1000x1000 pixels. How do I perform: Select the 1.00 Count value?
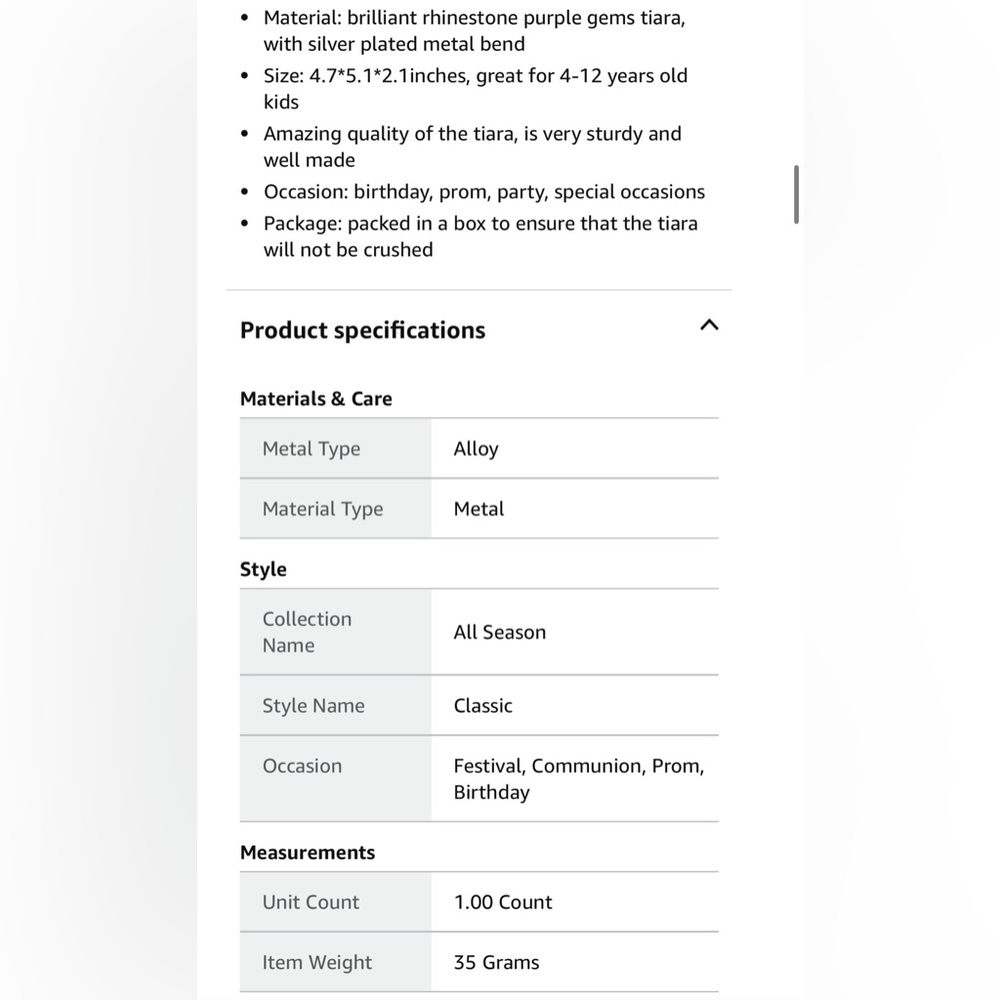tap(503, 902)
